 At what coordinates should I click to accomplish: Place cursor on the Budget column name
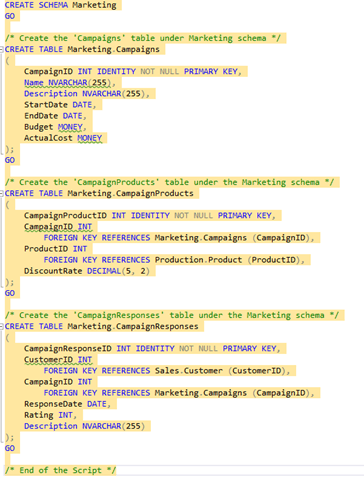(x=38, y=127)
